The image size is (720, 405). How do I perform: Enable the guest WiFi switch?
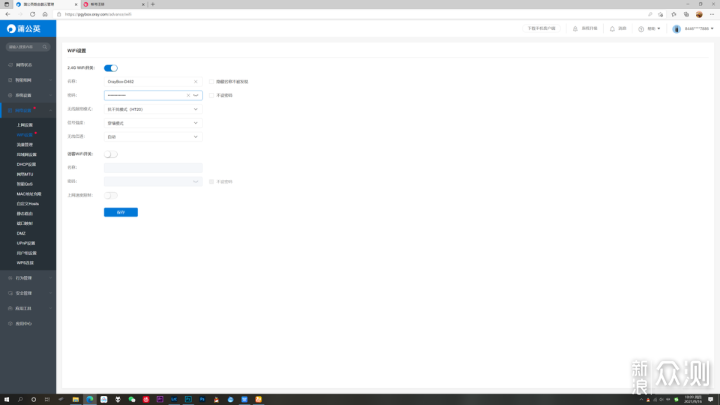coord(111,154)
